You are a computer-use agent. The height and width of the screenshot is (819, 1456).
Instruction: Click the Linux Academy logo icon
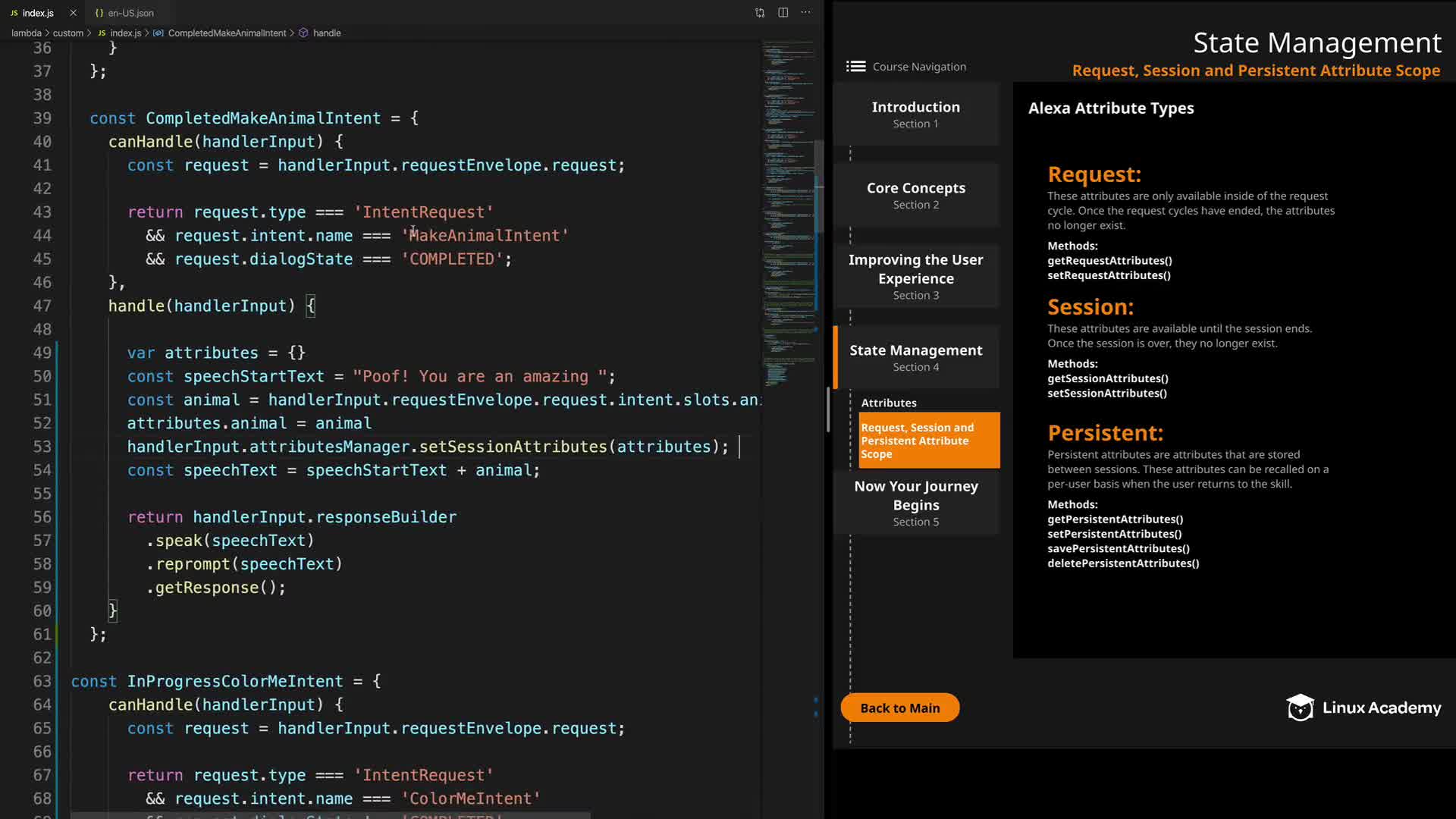(x=1300, y=708)
